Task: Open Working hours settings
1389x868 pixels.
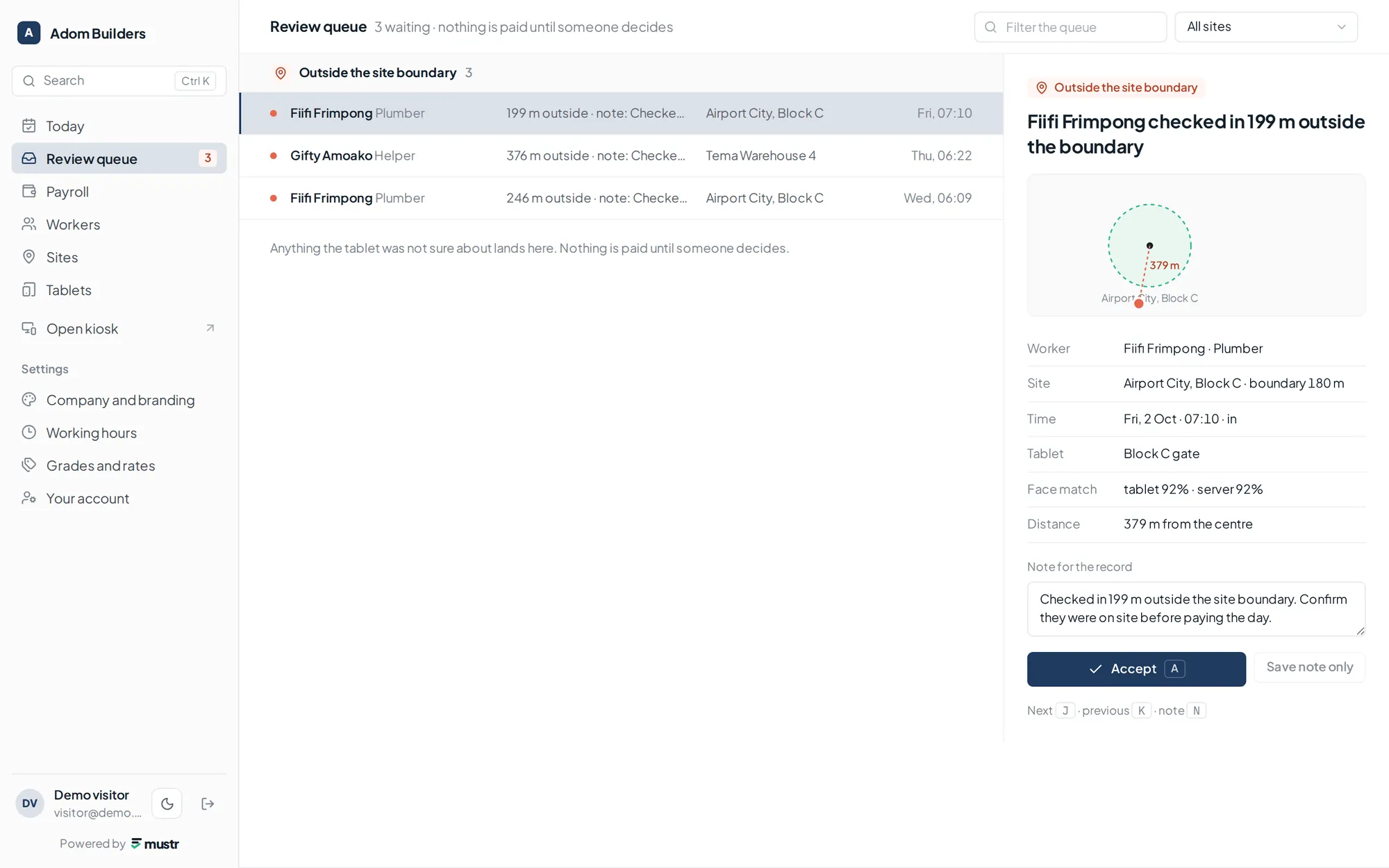Action: [x=119, y=433]
